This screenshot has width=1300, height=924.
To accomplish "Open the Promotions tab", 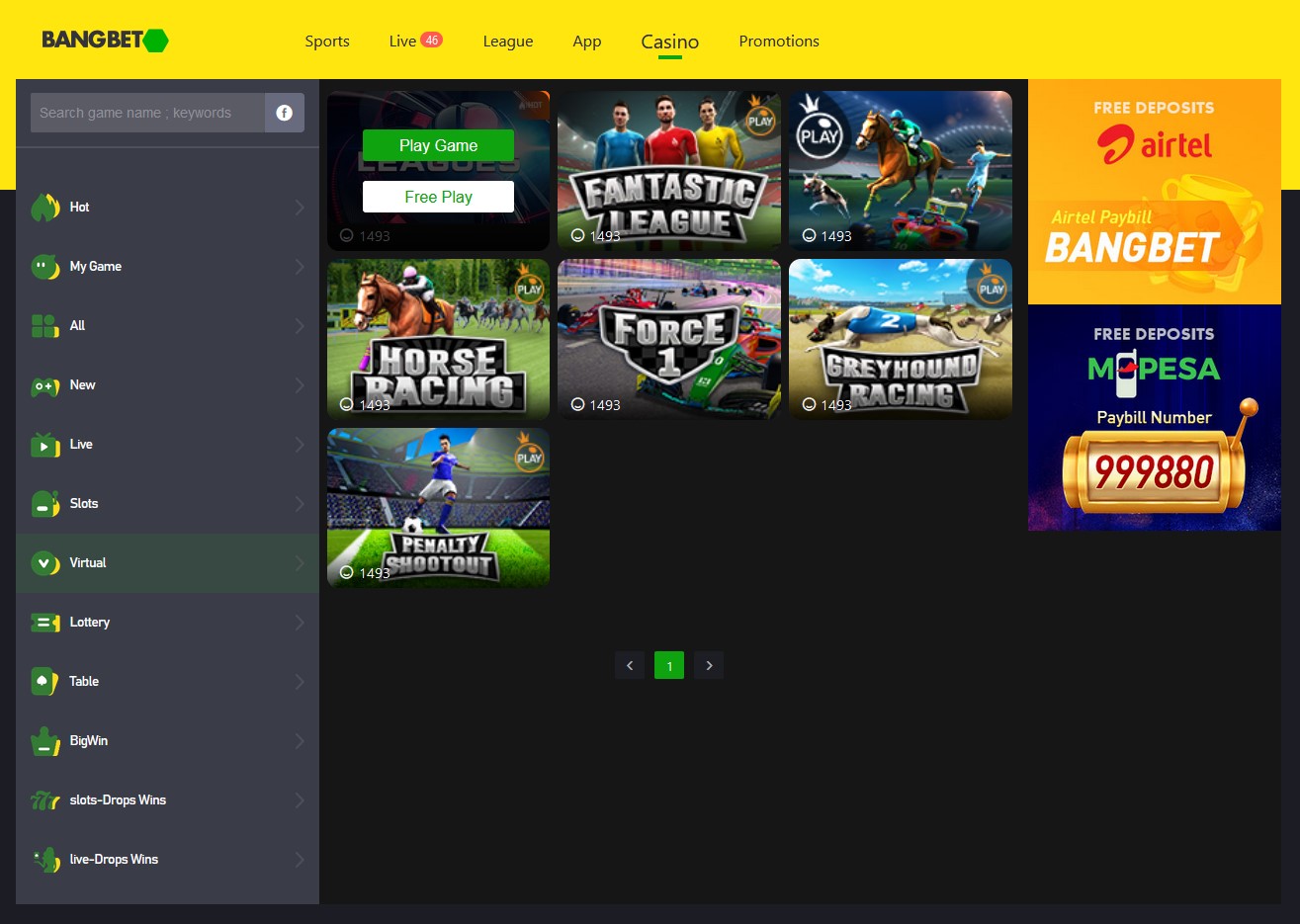I will [779, 42].
